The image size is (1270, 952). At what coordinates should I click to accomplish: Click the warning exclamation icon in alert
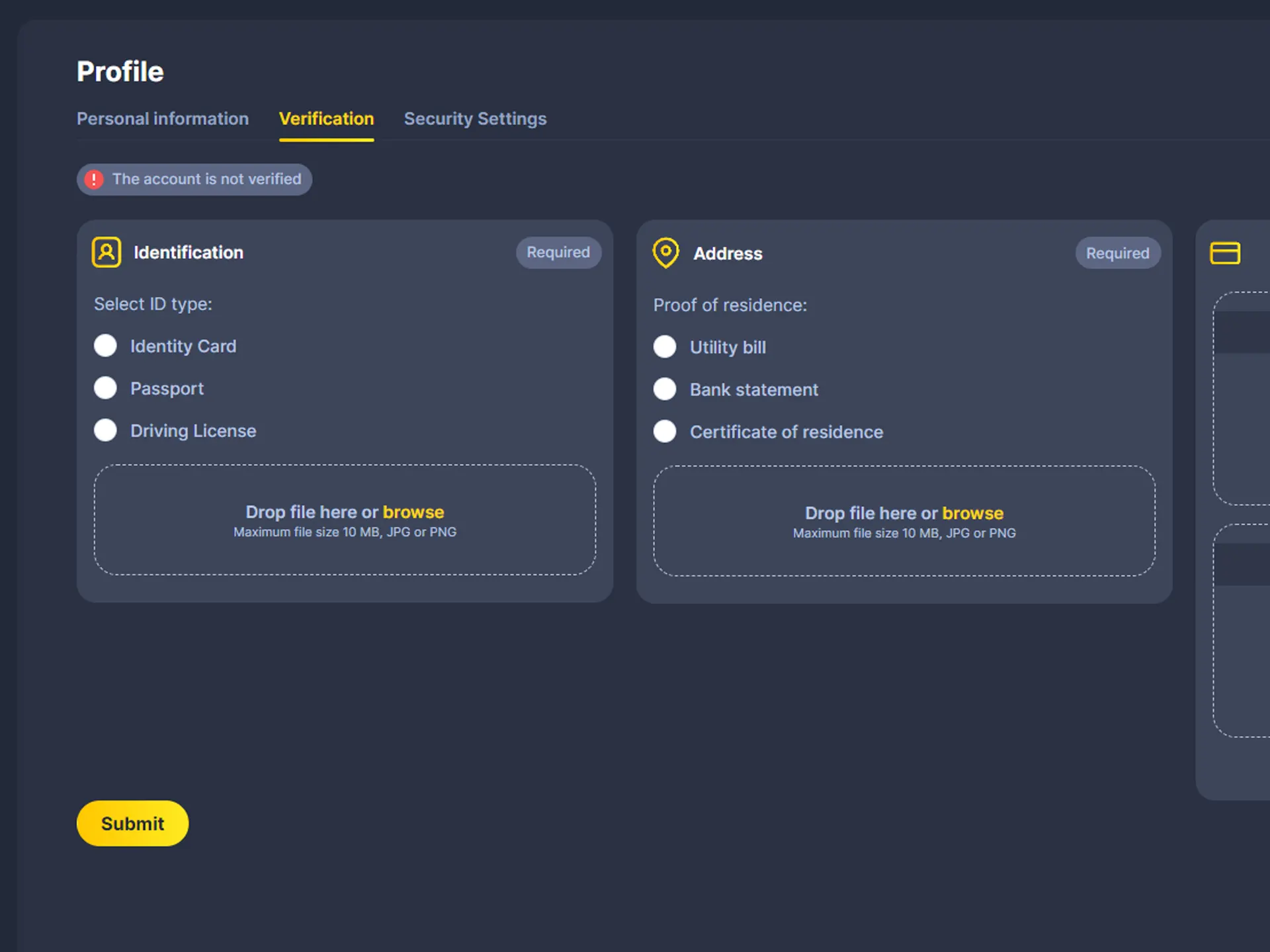94,179
